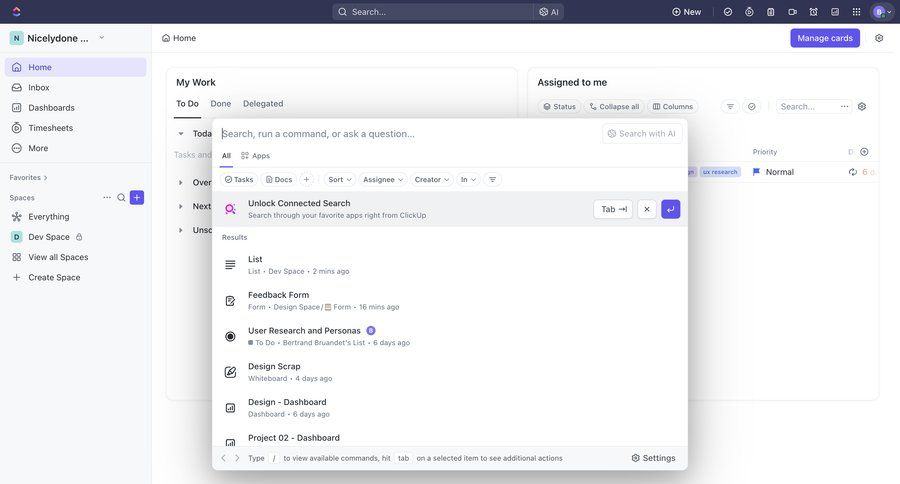The height and width of the screenshot is (484, 900).
Task: Click the purple enter arrow button
Action: pyautogui.click(x=670, y=209)
